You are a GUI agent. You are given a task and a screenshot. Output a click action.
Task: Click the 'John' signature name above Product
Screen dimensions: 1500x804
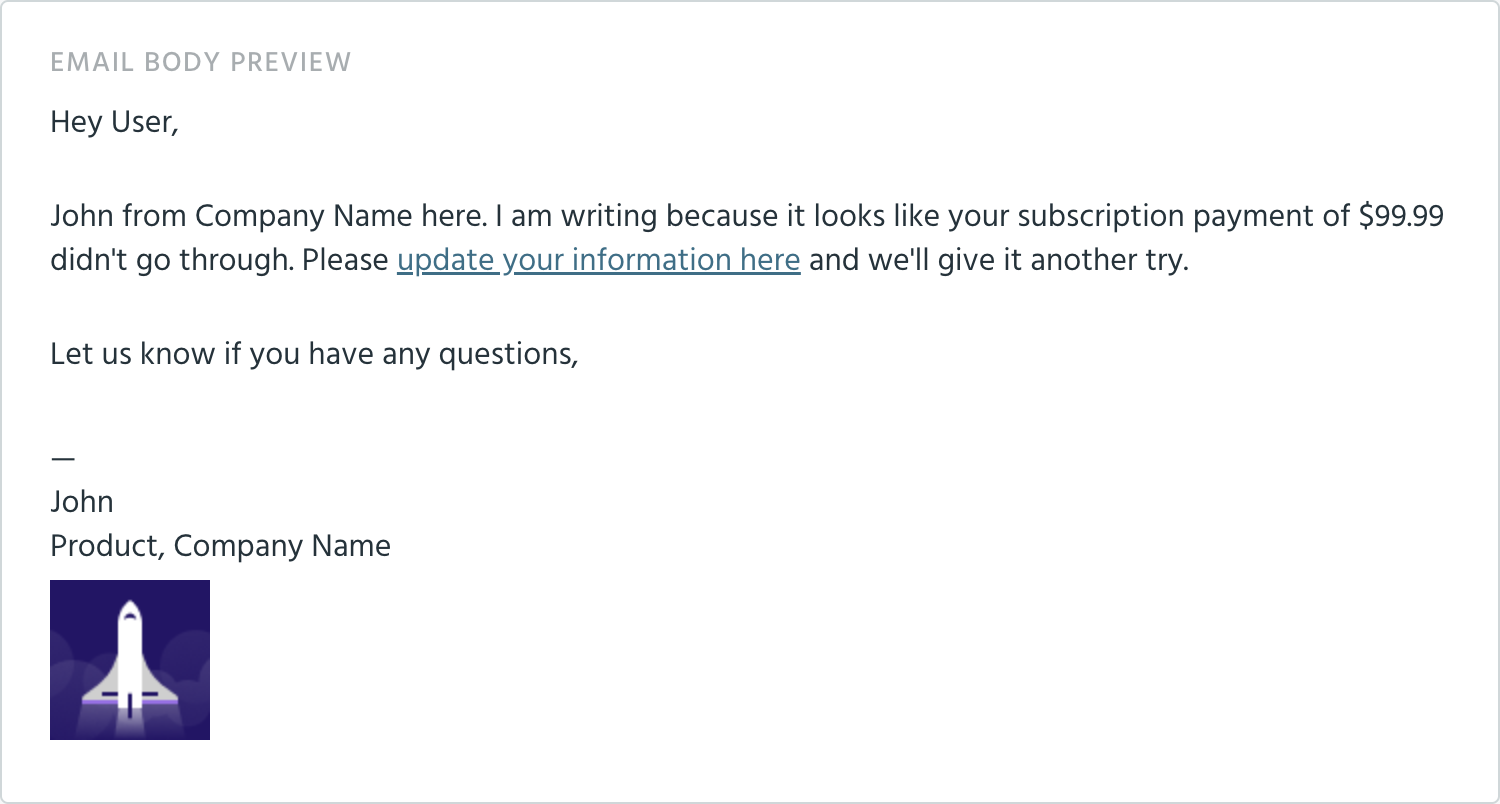pyautogui.click(x=82, y=501)
